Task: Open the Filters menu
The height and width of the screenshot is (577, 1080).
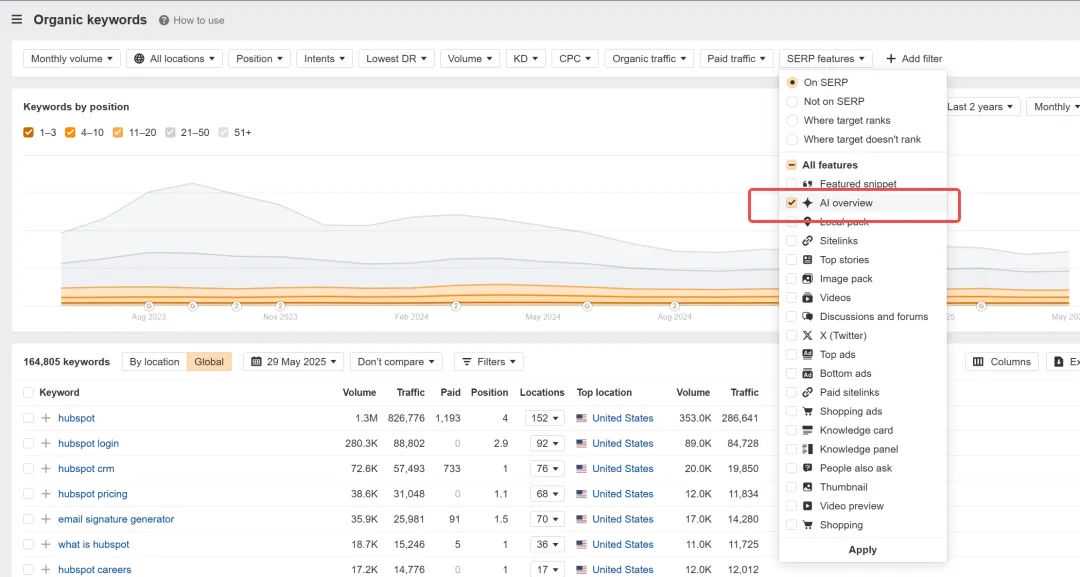Action: (488, 361)
